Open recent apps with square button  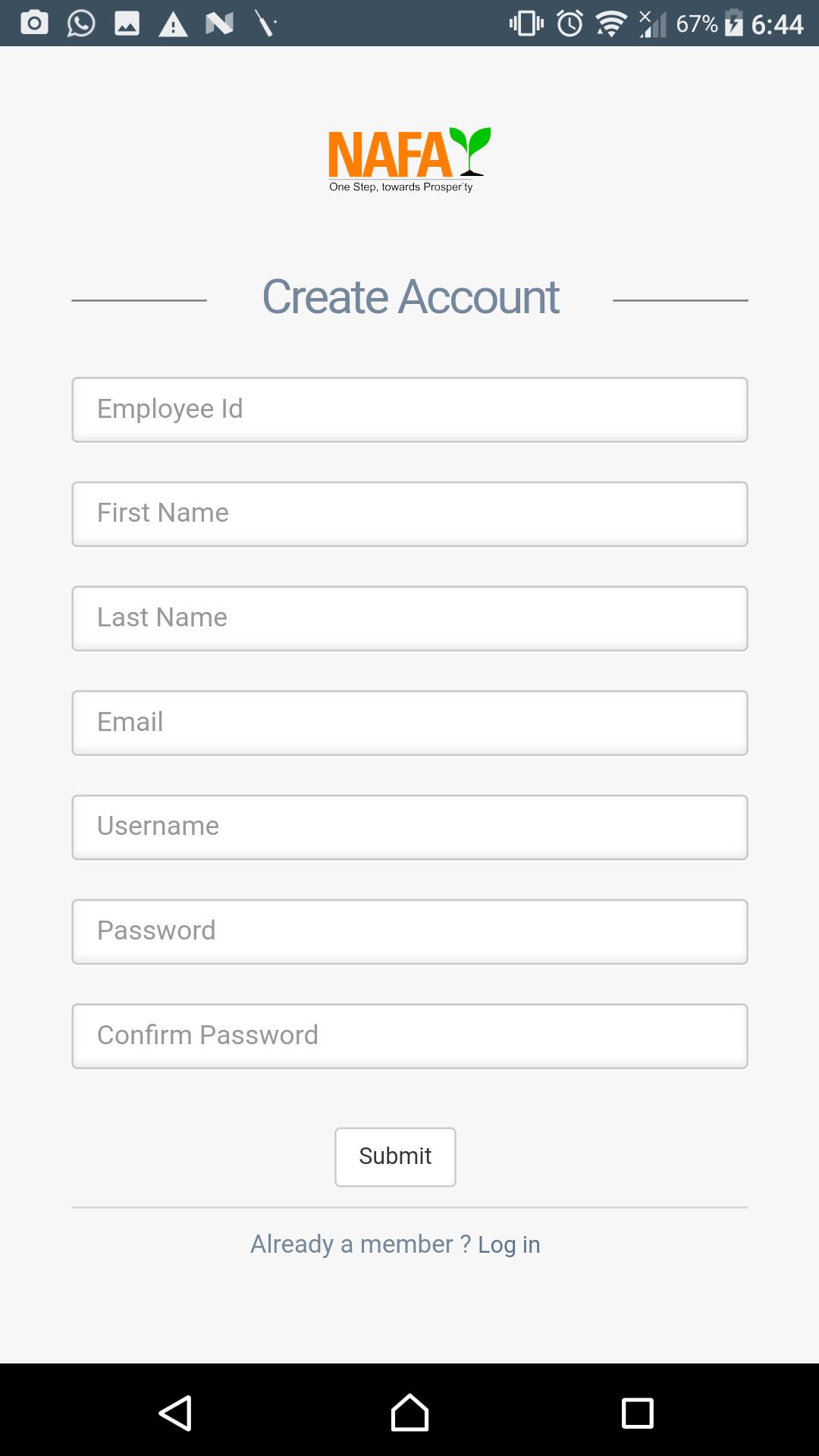(x=637, y=1413)
